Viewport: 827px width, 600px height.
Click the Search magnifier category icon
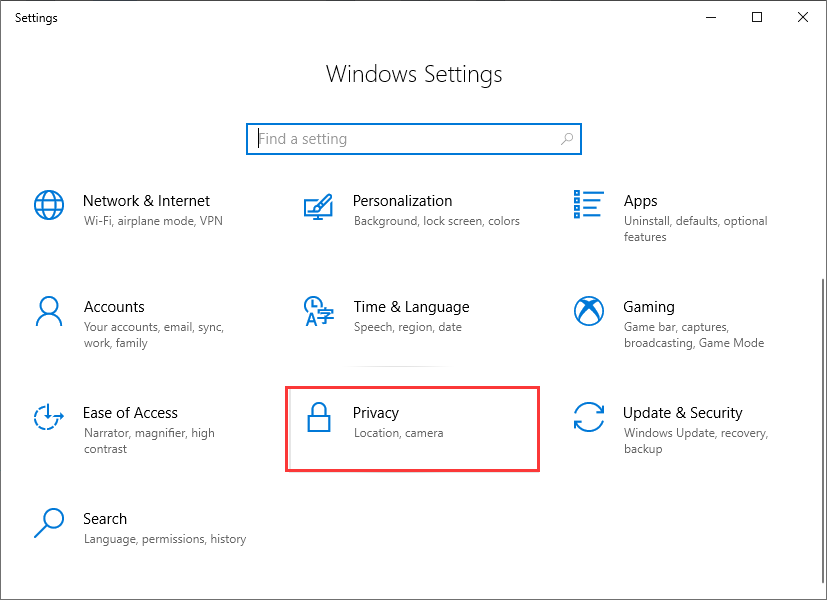click(49, 522)
